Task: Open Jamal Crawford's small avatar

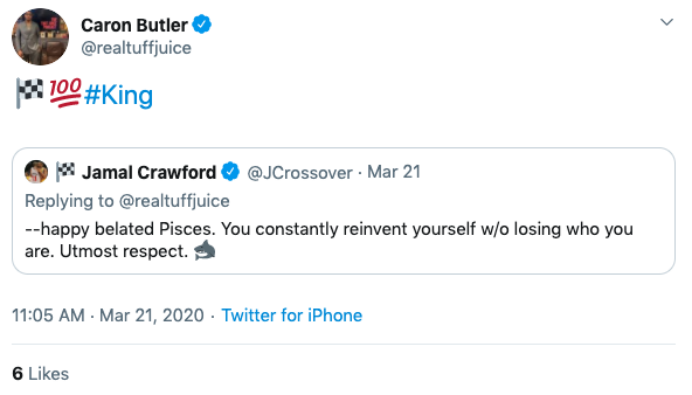Action: [36, 172]
